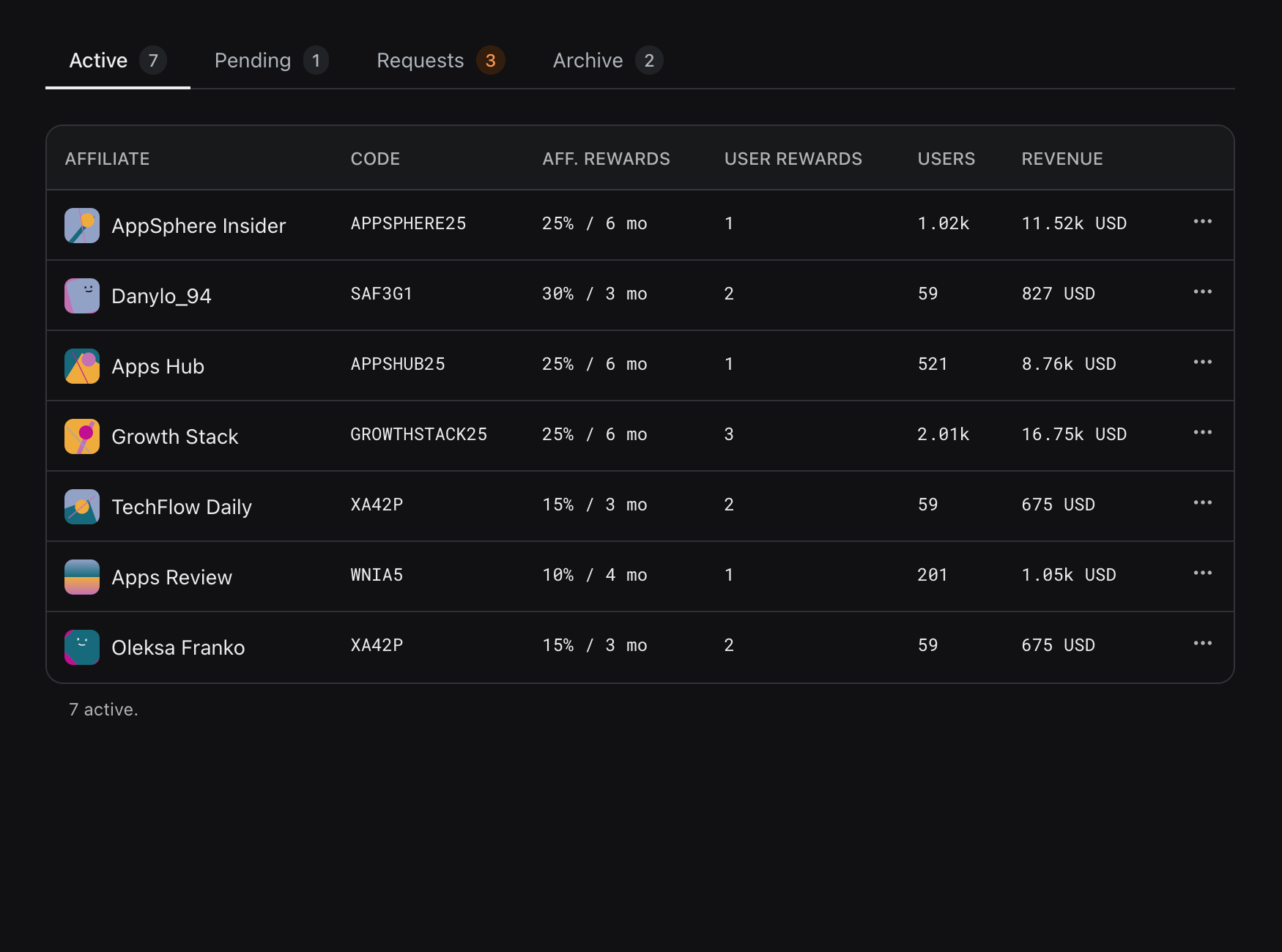Select the Apps Hub affiliate icon
Image resolution: width=1282 pixels, height=952 pixels.
81,365
